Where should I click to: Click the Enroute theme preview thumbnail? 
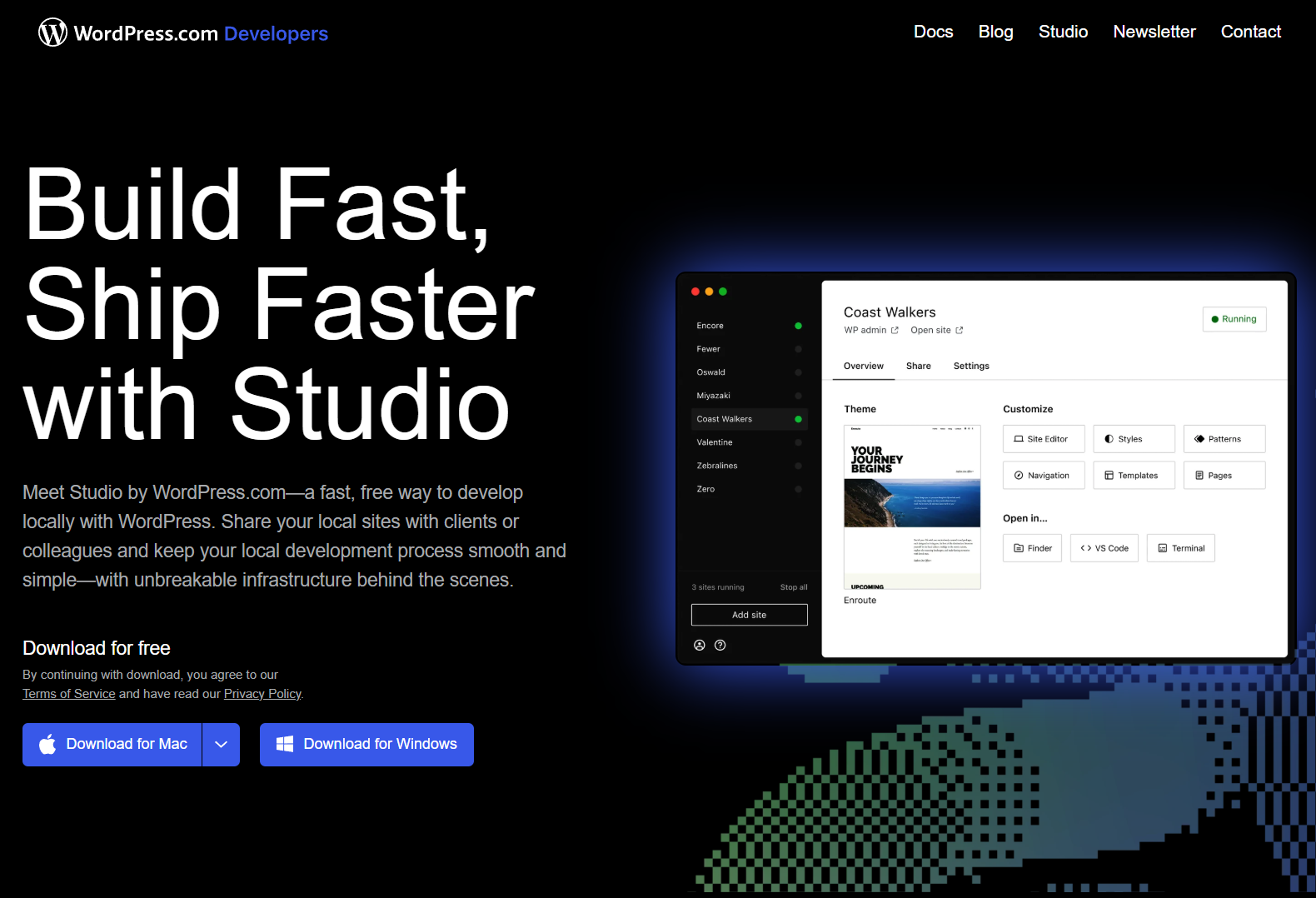(912, 506)
